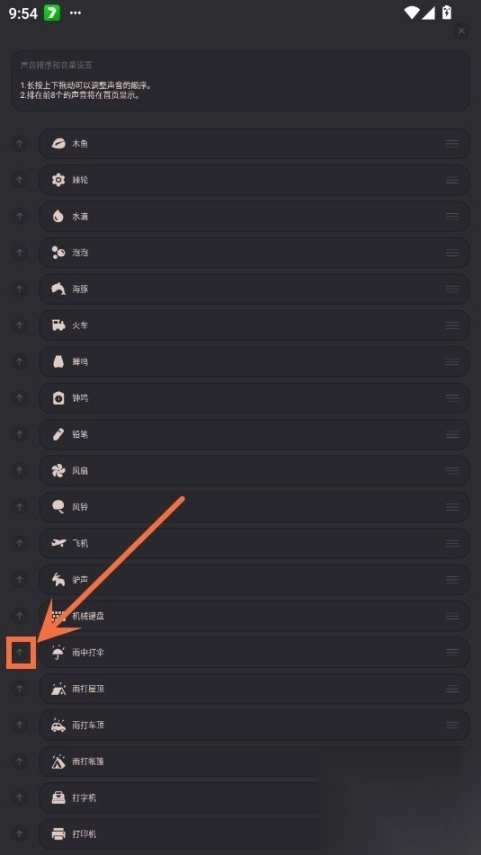
Task: Tap the up arrow beside 打印机
Action: pos(20,834)
